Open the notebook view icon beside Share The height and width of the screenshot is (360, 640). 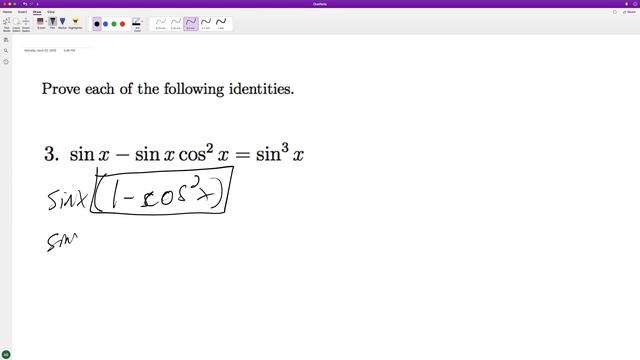(x=615, y=12)
